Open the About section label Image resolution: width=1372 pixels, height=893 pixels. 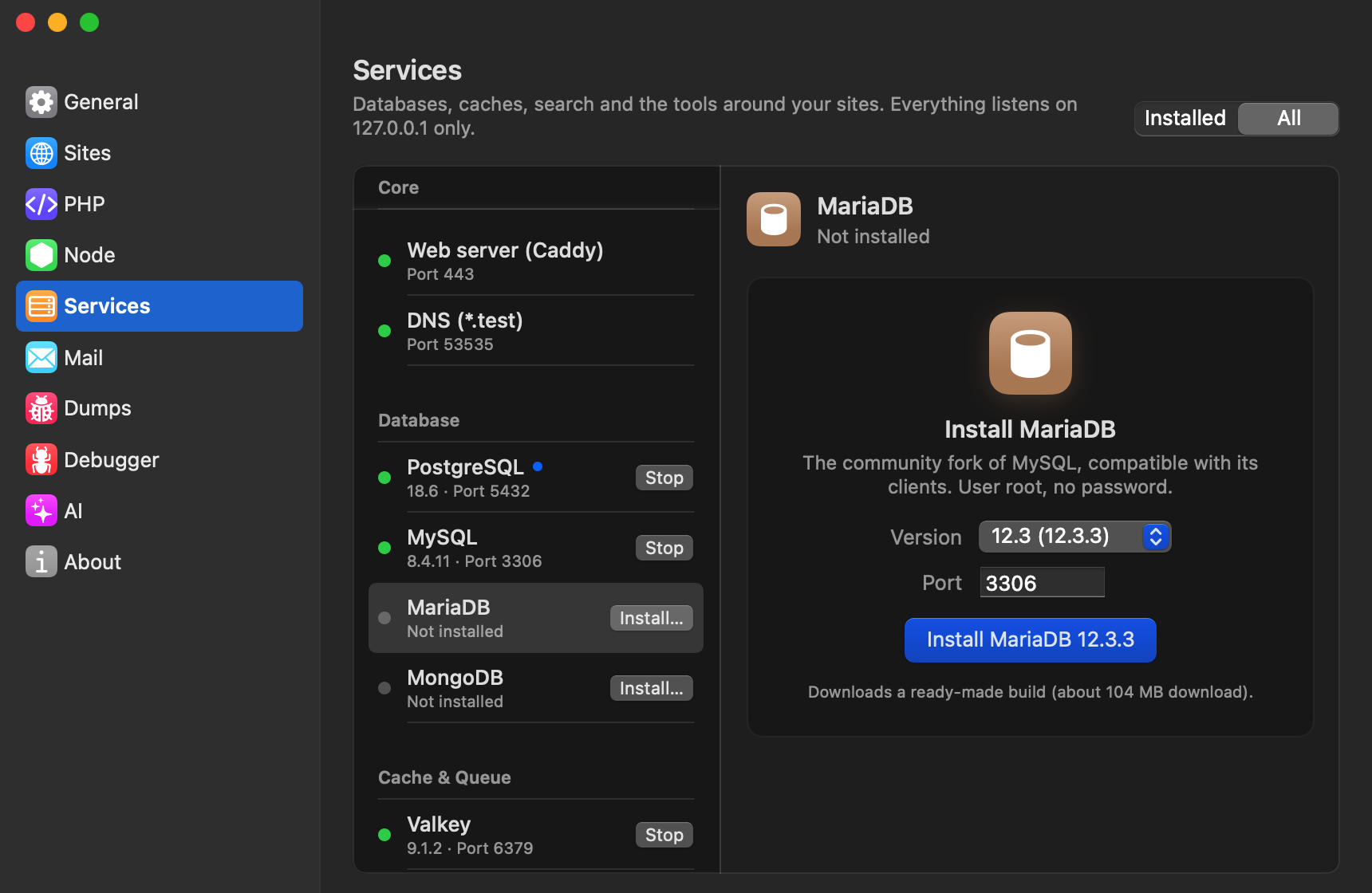click(93, 562)
